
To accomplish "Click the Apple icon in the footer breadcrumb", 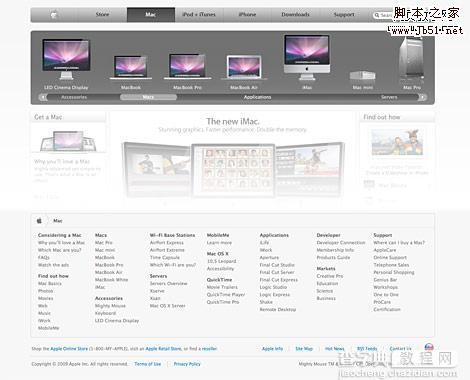I will pyautogui.click(x=39, y=221).
